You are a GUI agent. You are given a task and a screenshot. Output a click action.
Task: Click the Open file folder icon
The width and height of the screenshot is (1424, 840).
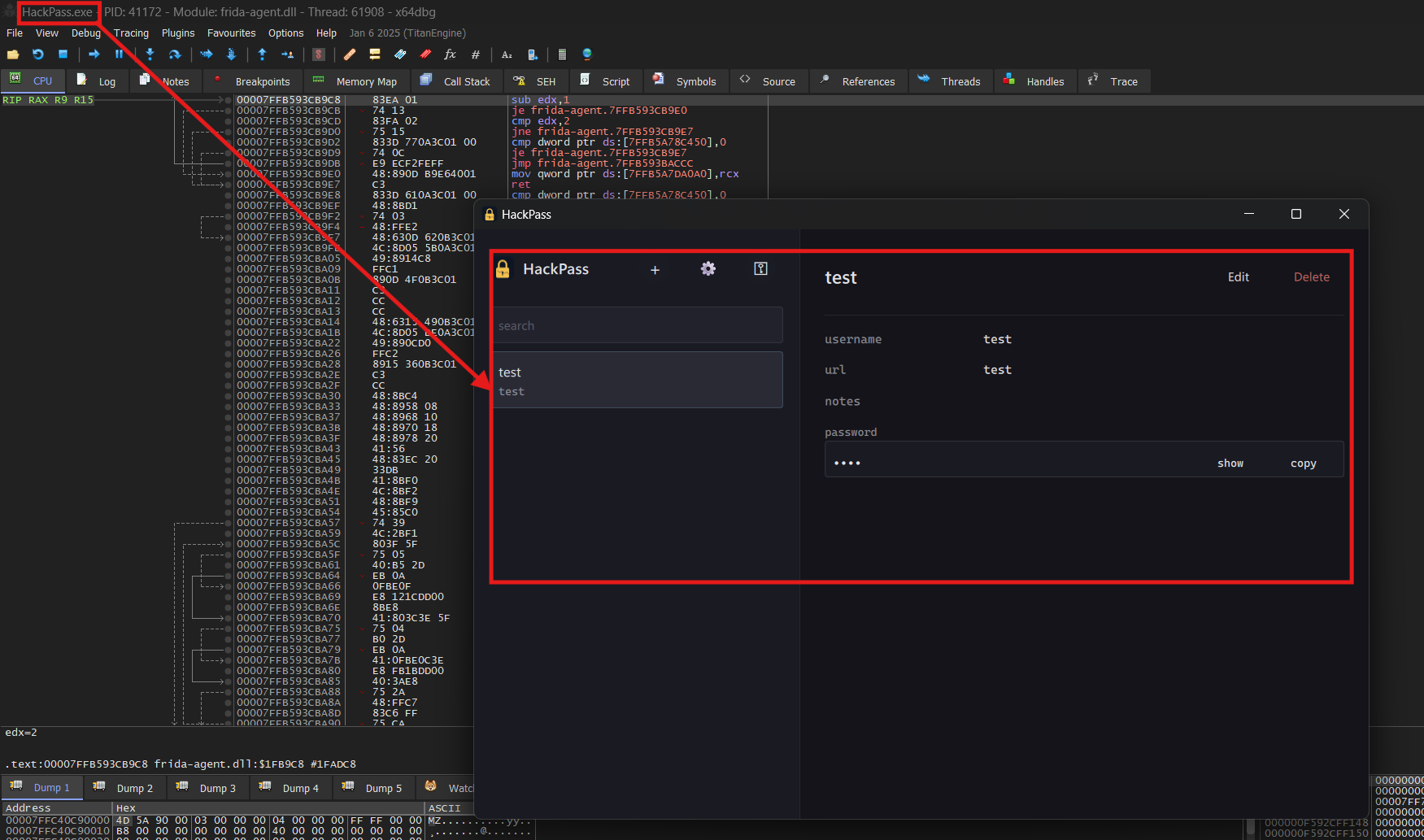[x=13, y=54]
